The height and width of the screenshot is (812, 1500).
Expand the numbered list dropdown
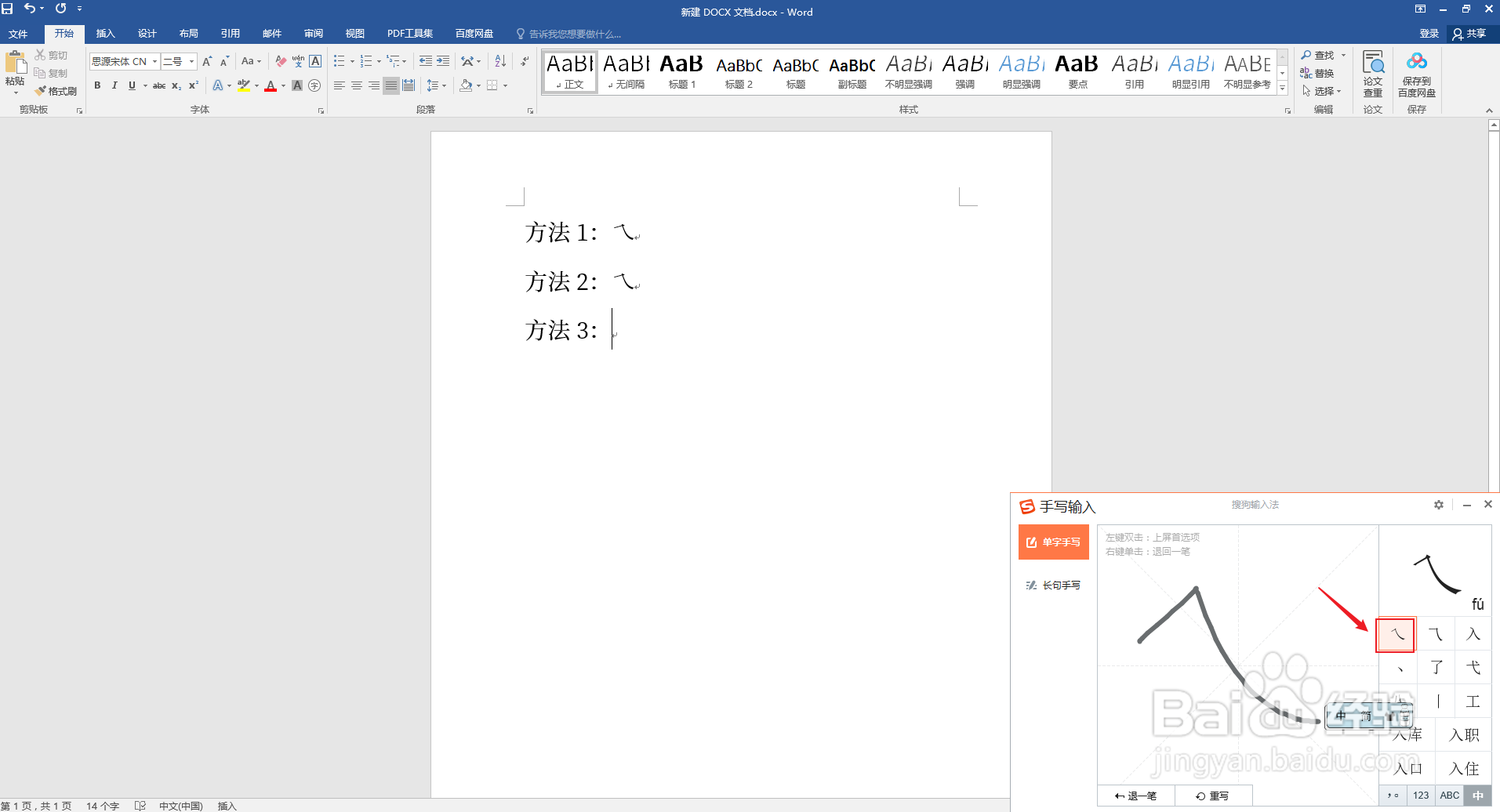[379, 61]
